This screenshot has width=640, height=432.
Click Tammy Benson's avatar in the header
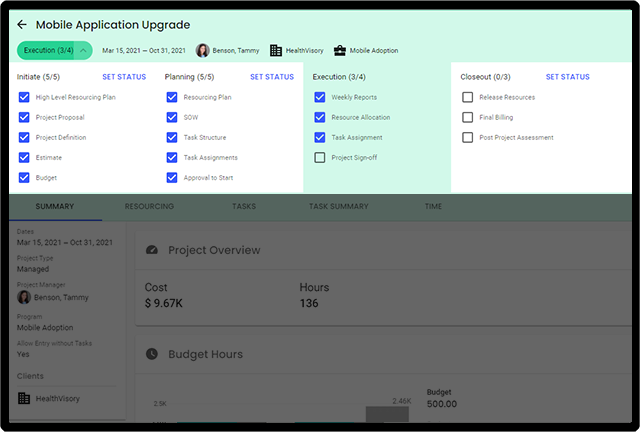203,50
